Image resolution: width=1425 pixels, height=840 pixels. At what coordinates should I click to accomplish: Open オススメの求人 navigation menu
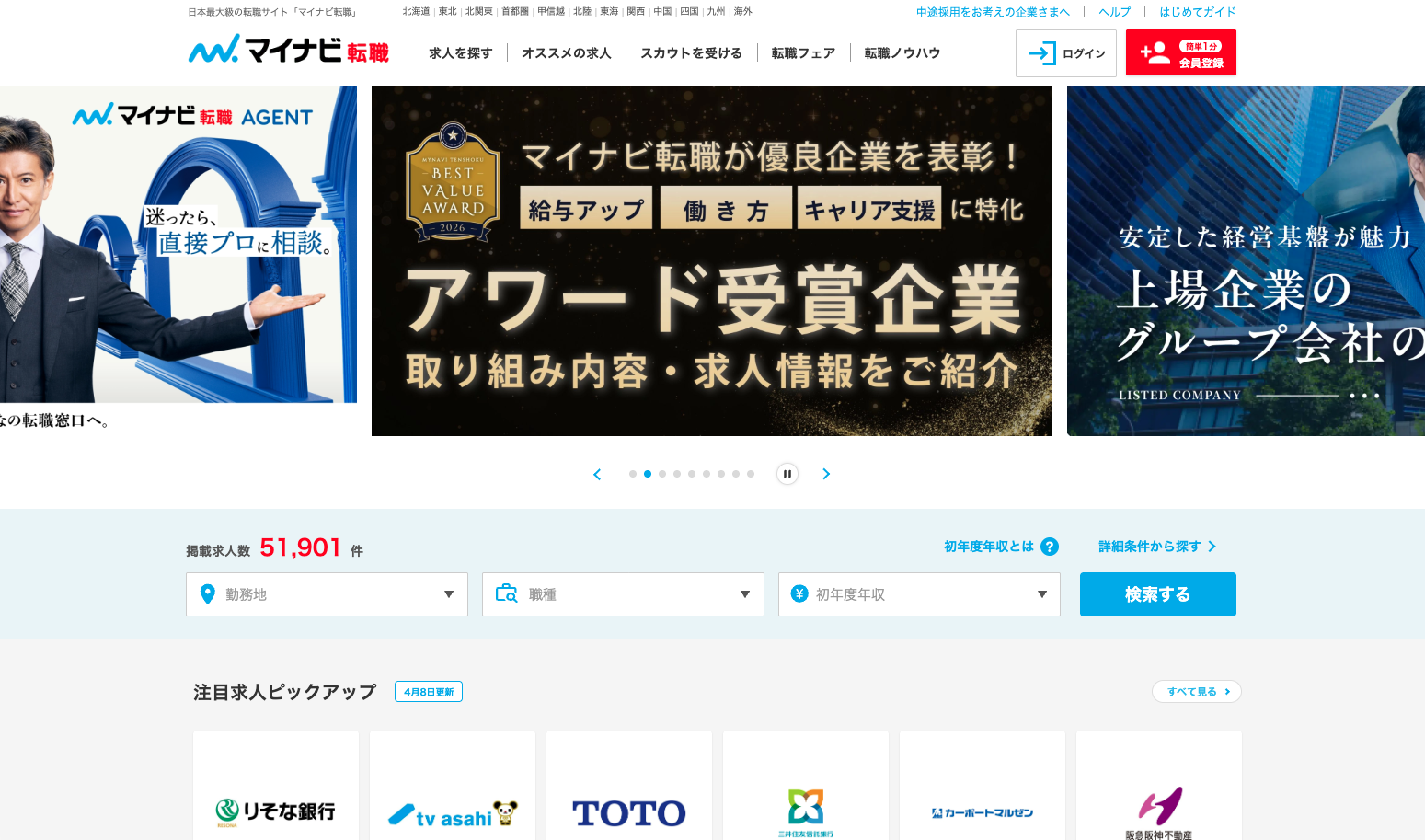(x=567, y=53)
